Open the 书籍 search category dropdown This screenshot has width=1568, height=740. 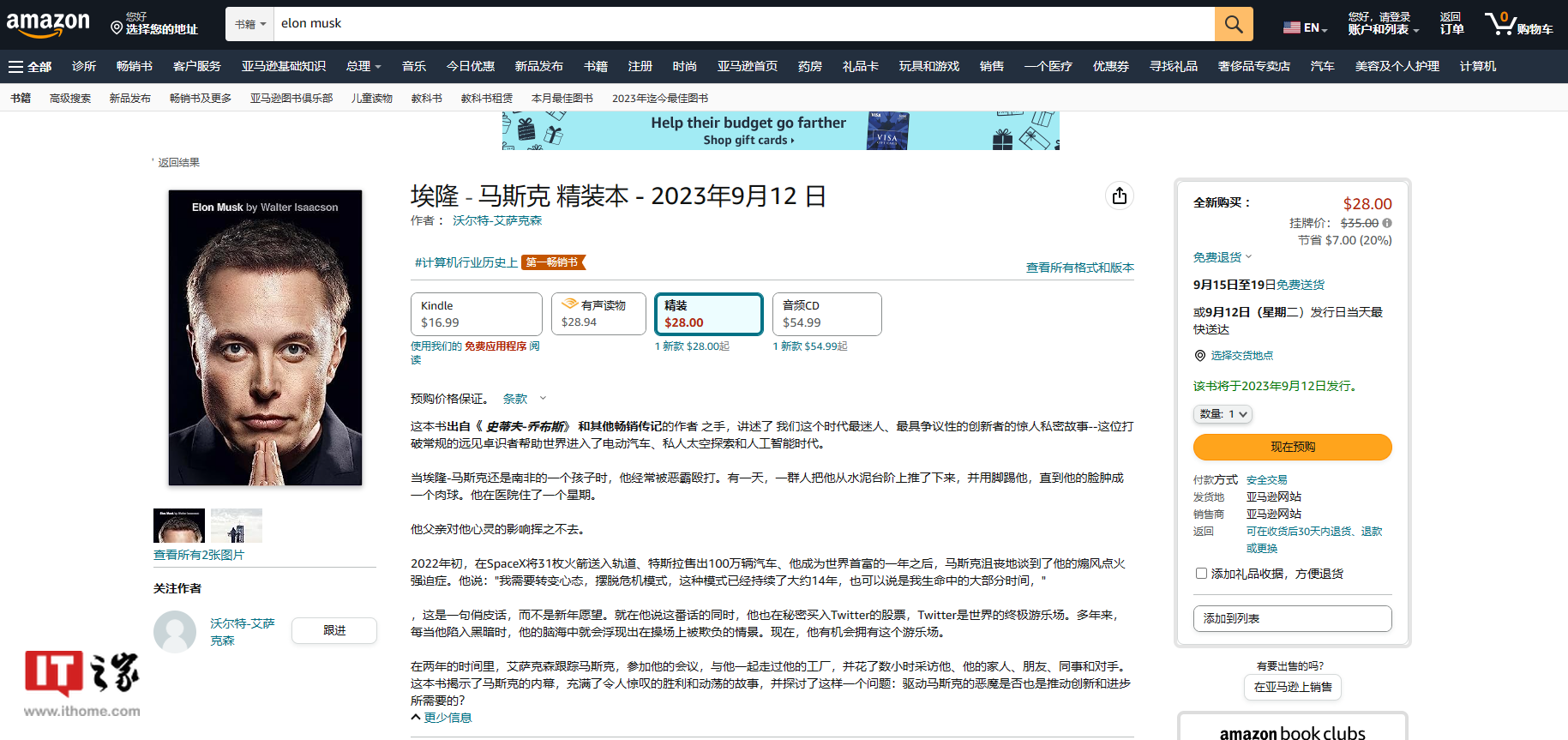tap(250, 24)
